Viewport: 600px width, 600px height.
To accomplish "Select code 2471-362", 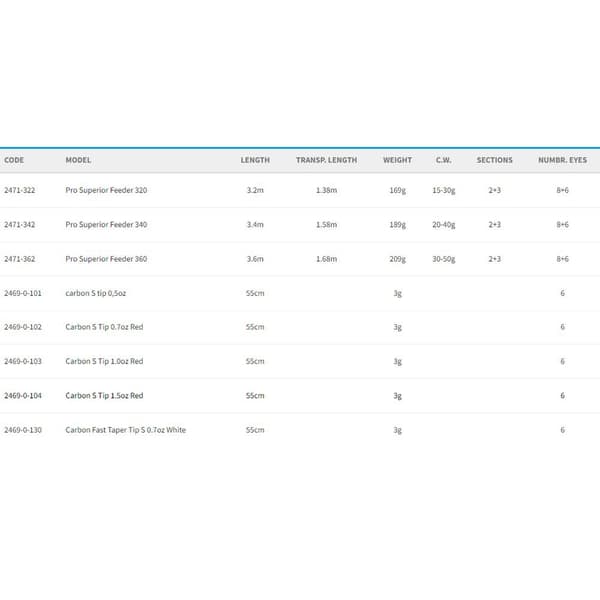I will 20,259.
